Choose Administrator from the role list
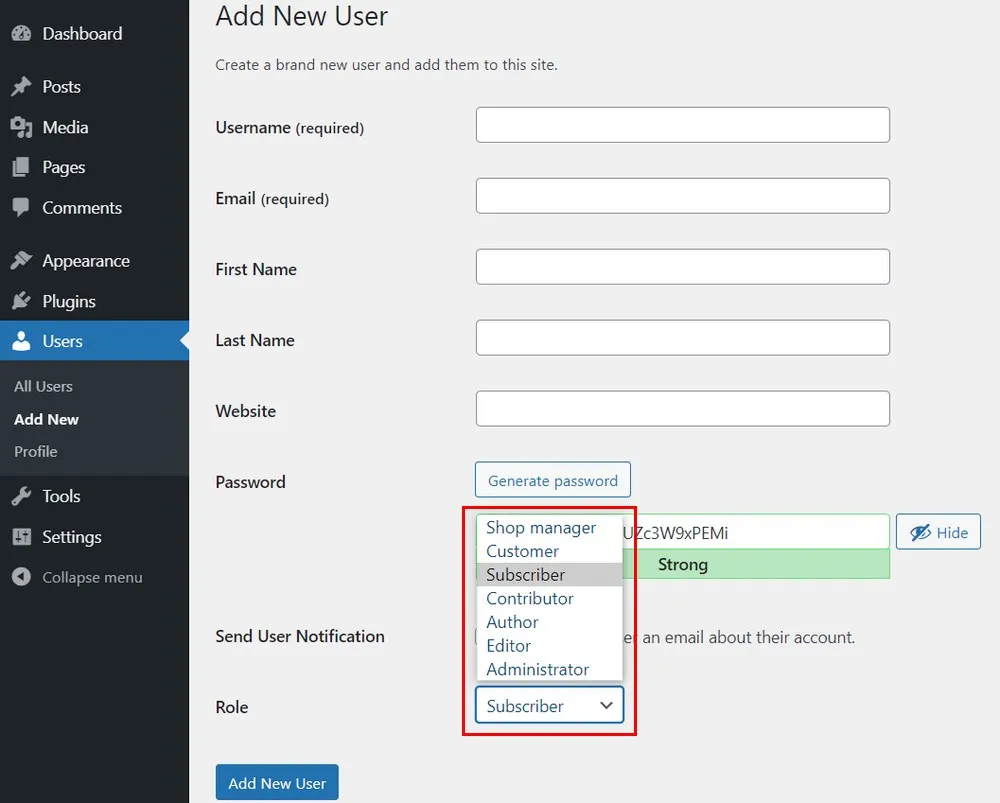 click(537, 669)
